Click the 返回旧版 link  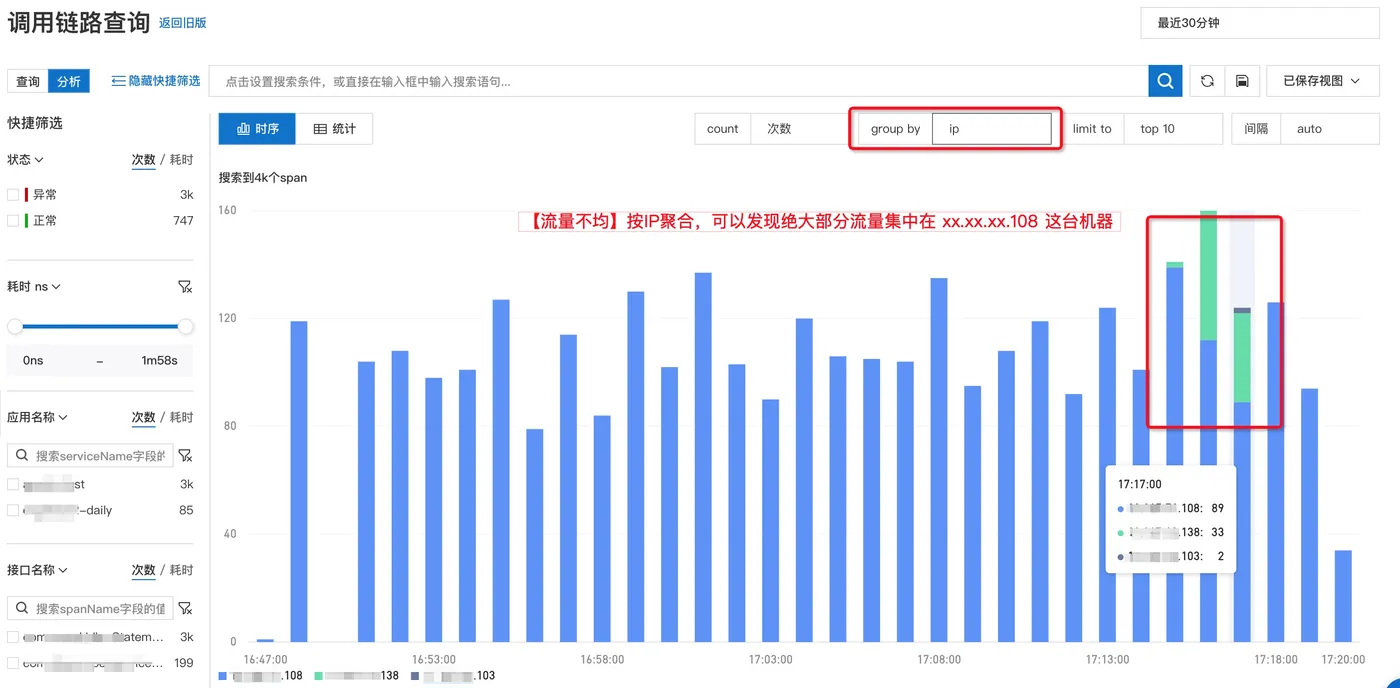point(183,23)
